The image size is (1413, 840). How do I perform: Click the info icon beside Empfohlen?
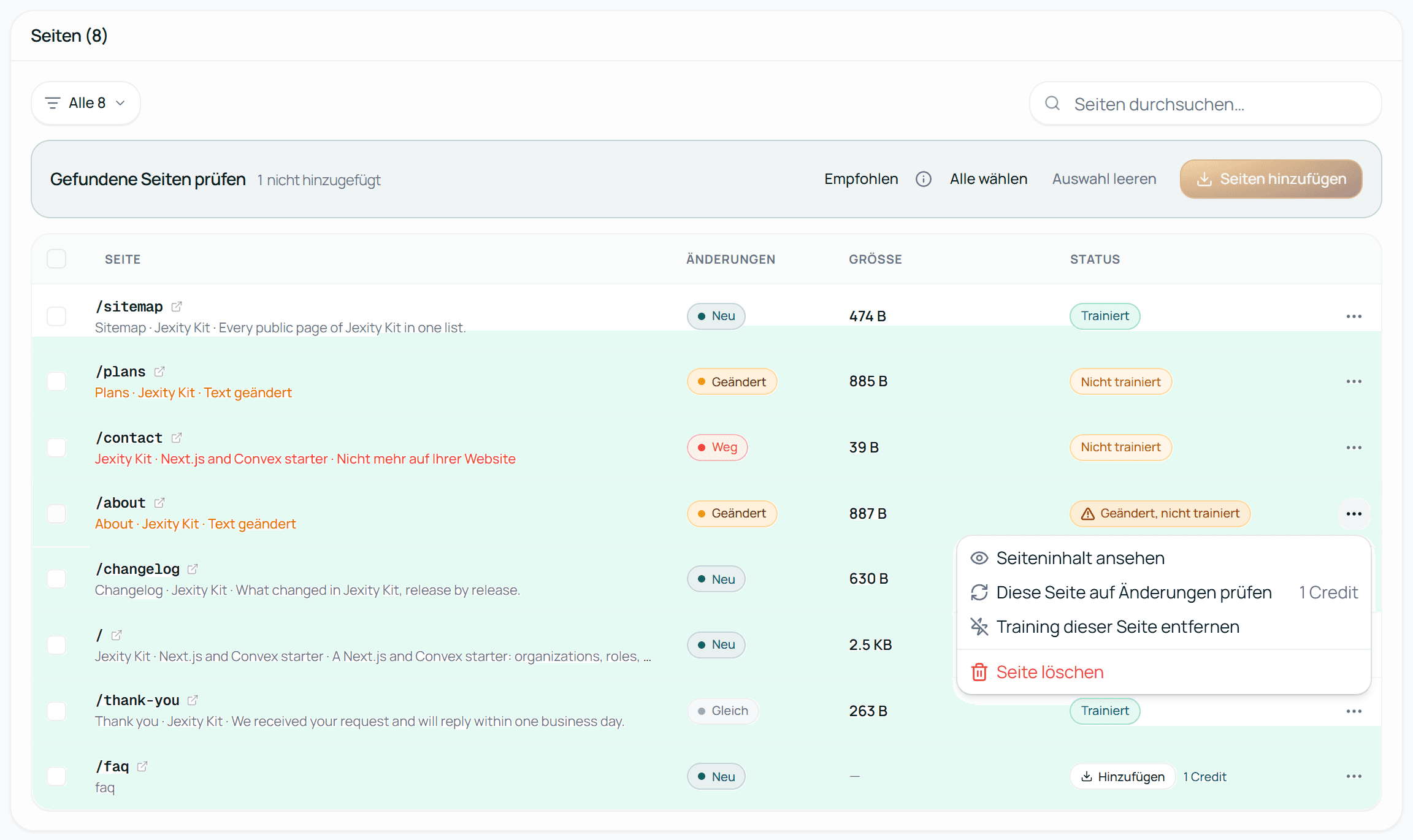pyautogui.click(x=923, y=179)
